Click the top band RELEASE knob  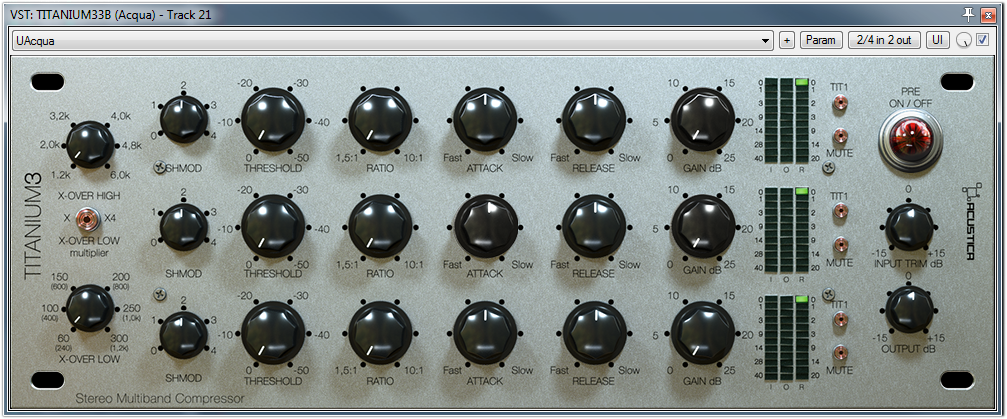pos(594,120)
